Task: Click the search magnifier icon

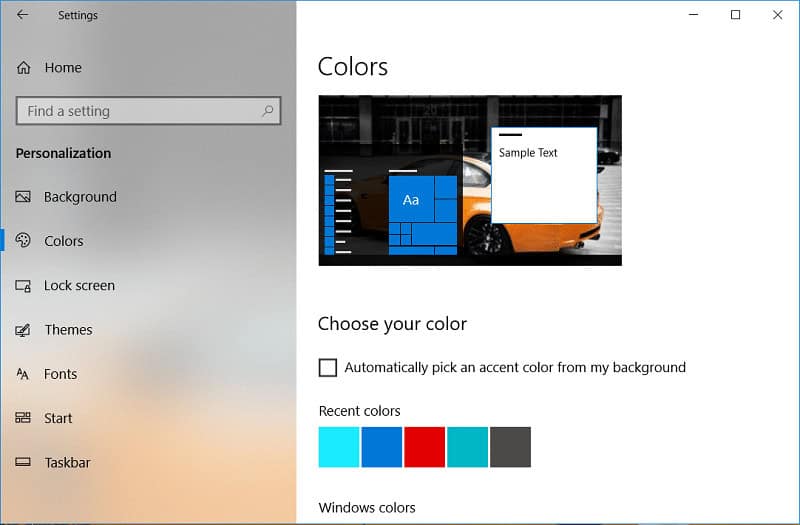Action: pos(267,111)
